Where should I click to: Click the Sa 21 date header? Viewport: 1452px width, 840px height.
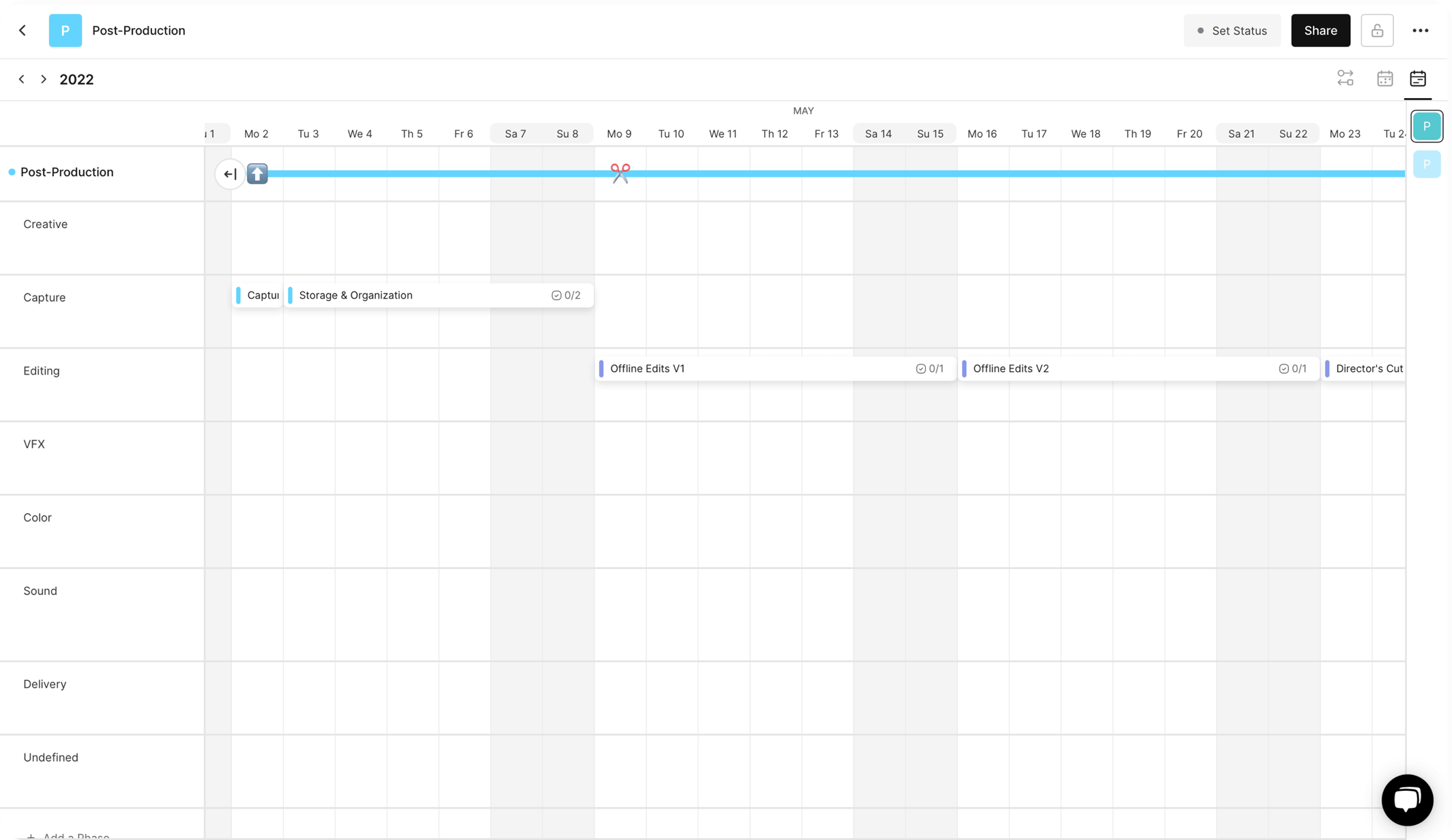1241,134
